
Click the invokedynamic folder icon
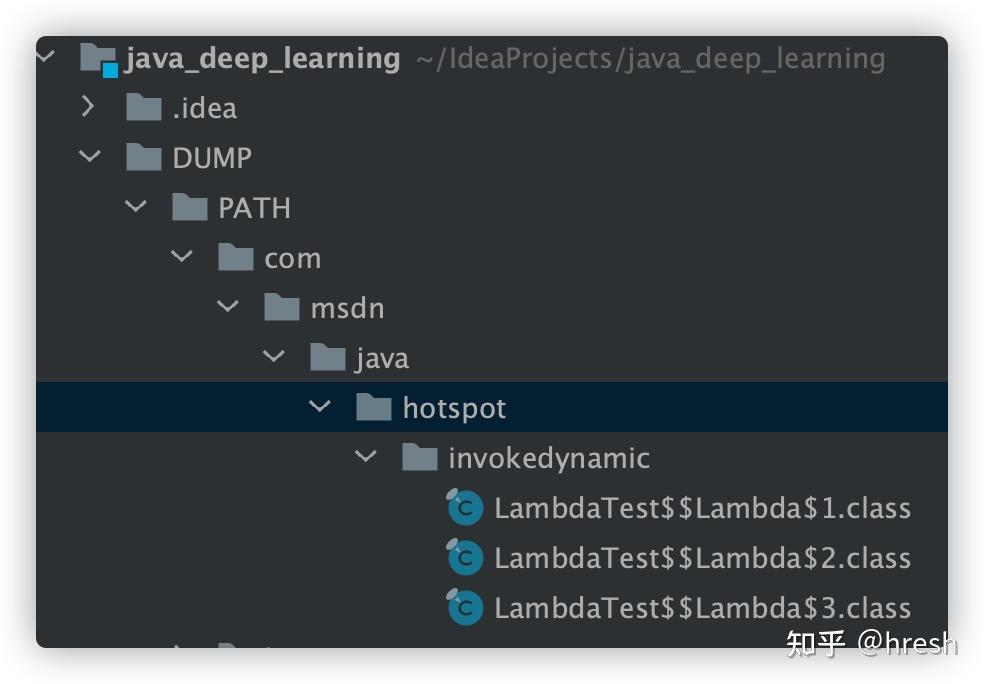point(420,458)
